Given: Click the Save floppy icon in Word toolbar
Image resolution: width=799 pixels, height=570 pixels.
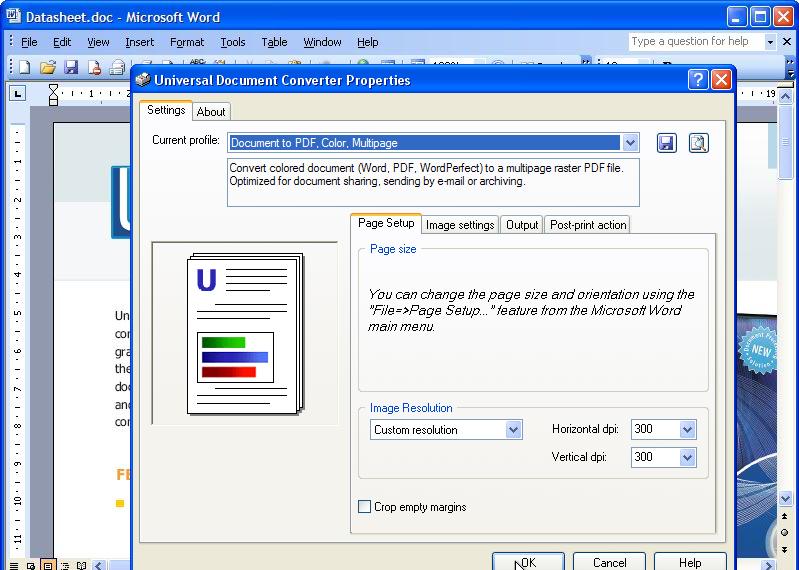Looking at the screenshot, I should click(71, 67).
